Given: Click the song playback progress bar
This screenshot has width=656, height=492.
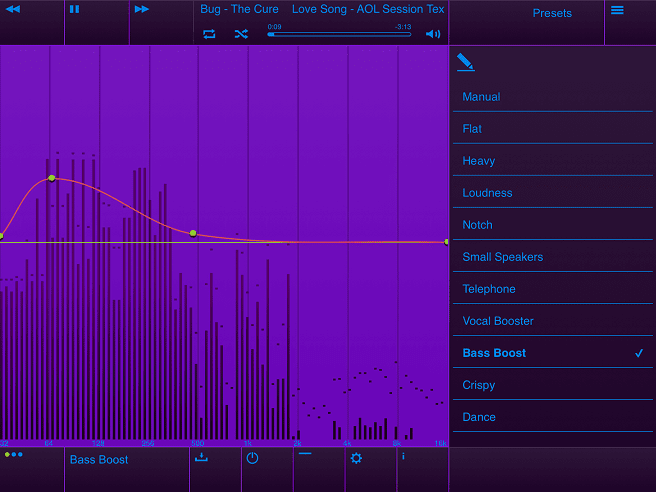Looking at the screenshot, I should (339, 34).
